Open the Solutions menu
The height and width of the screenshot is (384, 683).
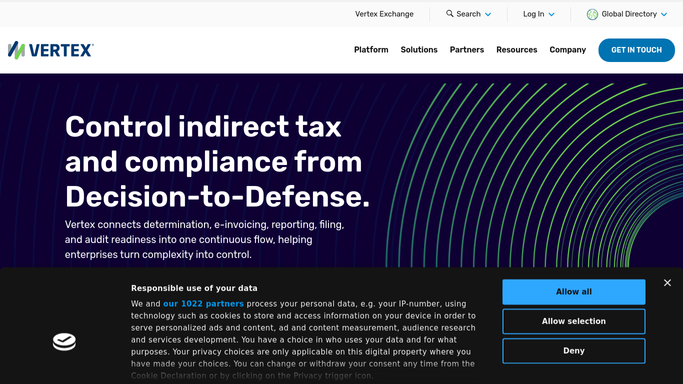(419, 50)
